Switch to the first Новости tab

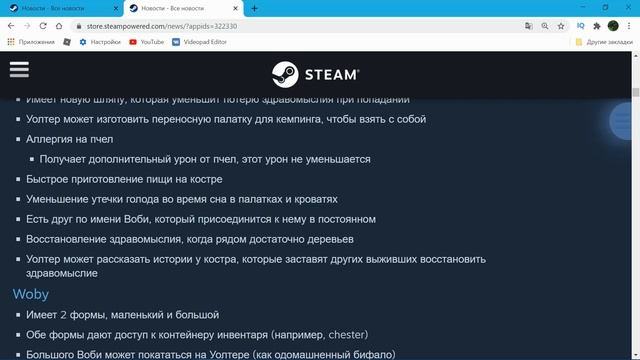pos(61,8)
